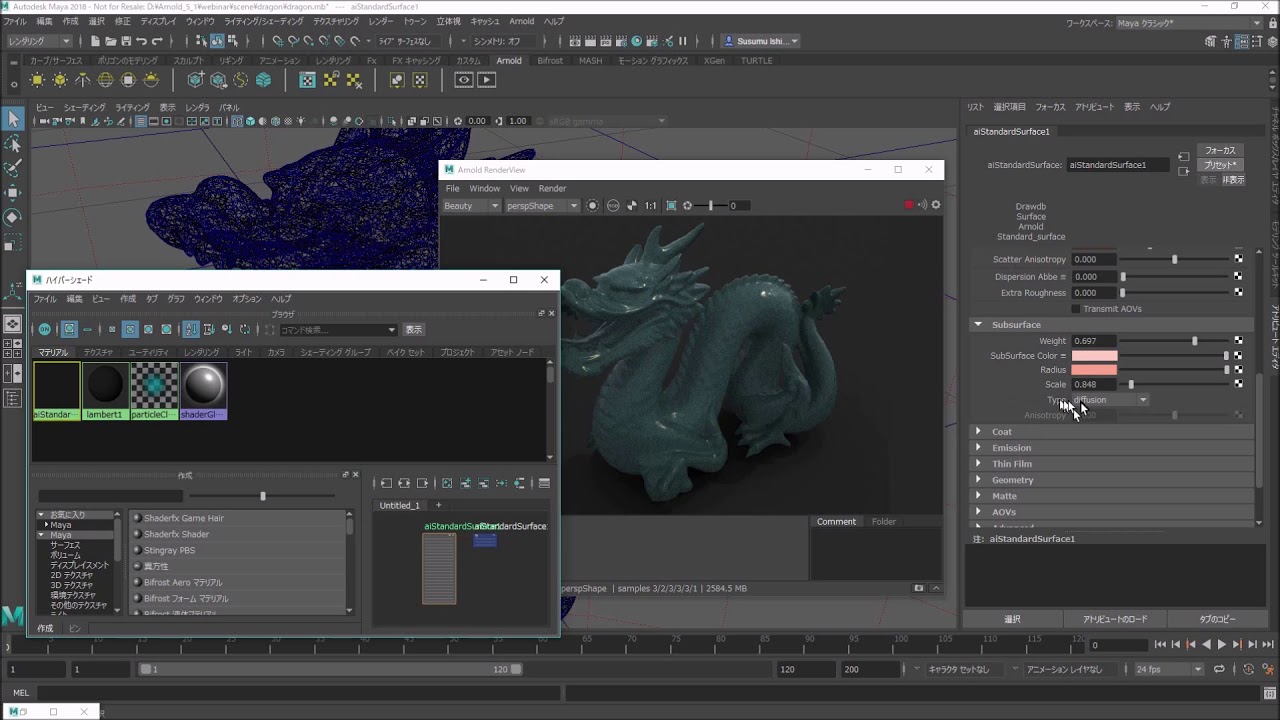Viewport: 1280px width, 720px height.
Task: Click the フォーカス button in Attribute Editor
Action: click(x=1219, y=151)
